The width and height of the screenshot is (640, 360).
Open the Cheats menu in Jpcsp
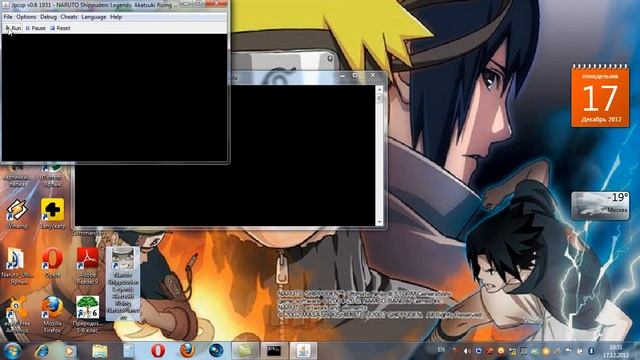pos(69,17)
